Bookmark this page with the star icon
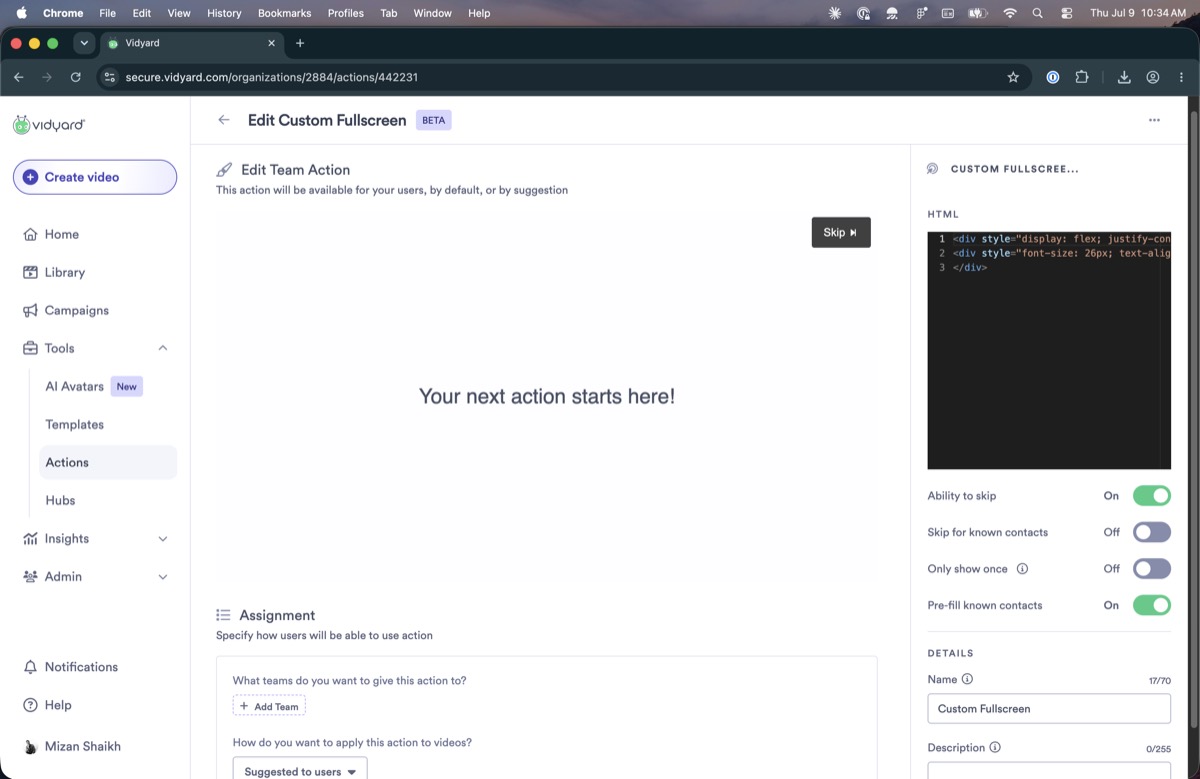The image size is (1200, 779). (x=1013, y=77)
